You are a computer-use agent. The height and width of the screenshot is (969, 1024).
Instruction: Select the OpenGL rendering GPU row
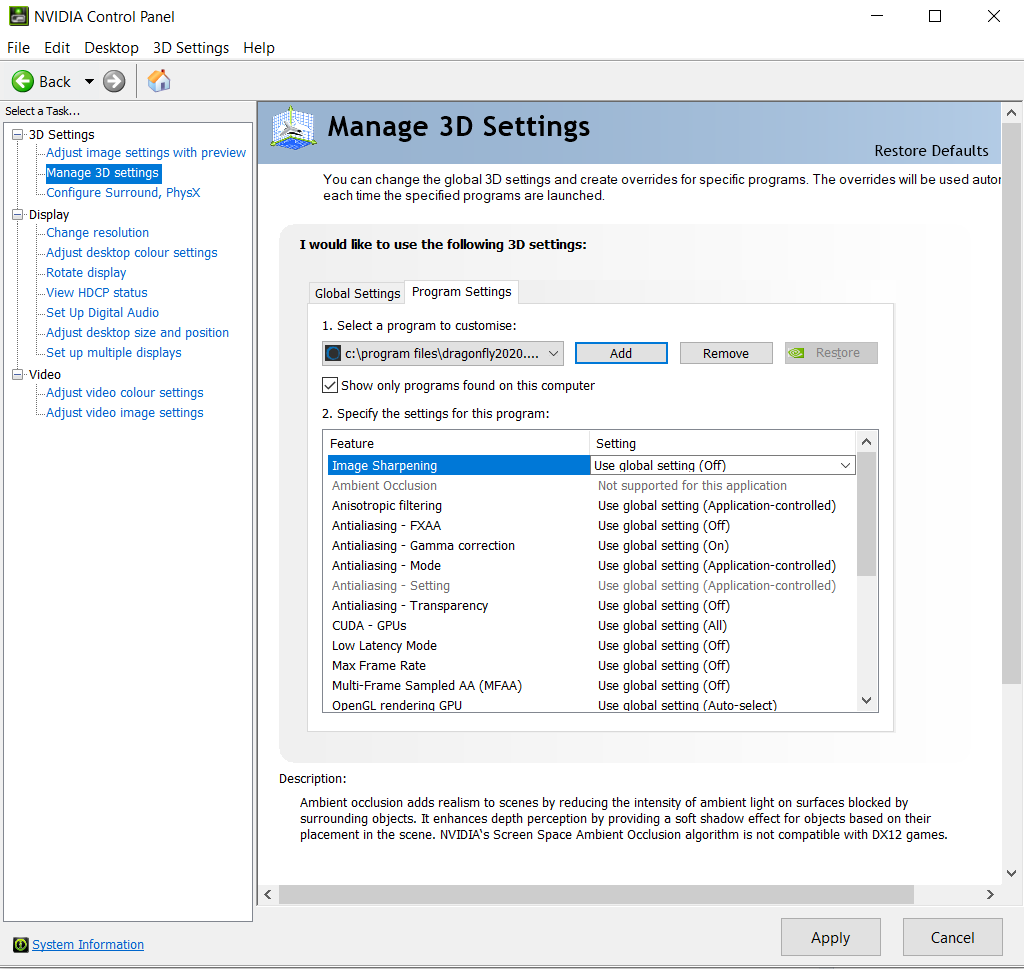[591, 705]
